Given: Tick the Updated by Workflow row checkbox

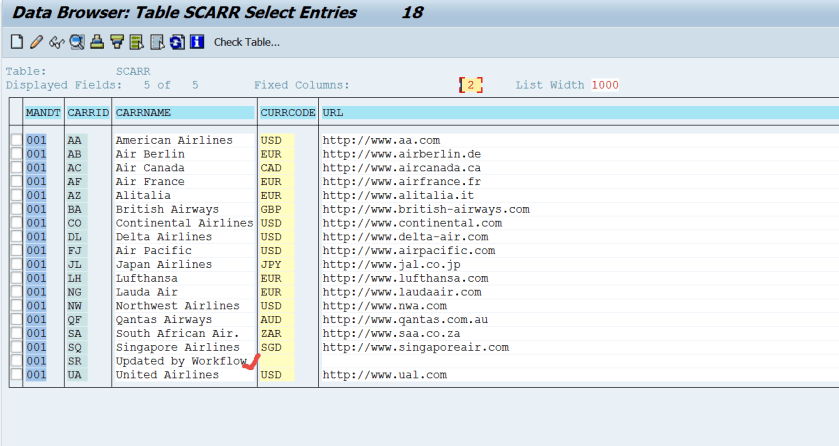Looking at the screenshot, I should tap(17, 361).
